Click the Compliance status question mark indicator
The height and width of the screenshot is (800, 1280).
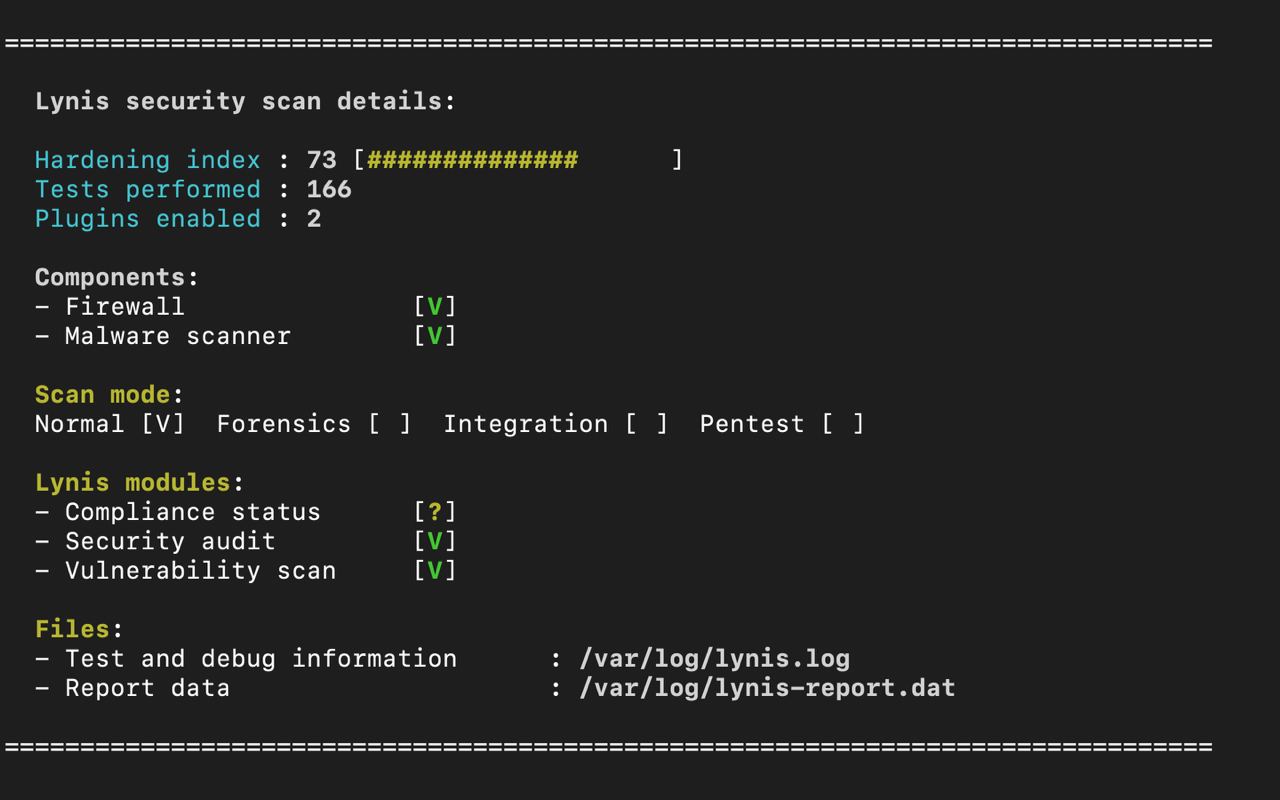click(x=435, y=512)
